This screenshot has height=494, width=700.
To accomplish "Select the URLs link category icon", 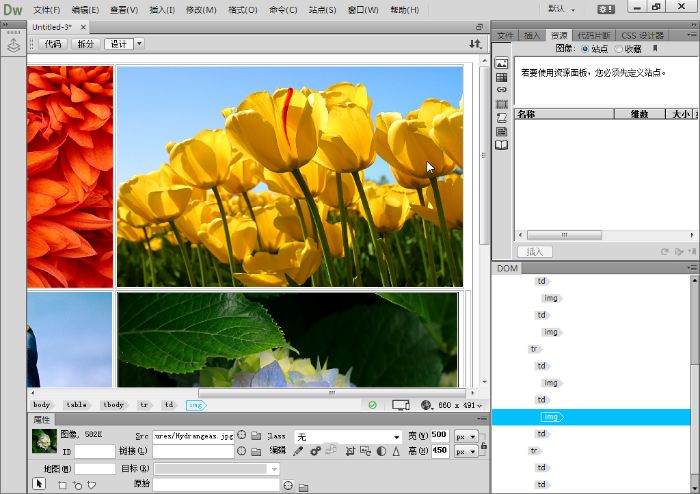I will 502,90.
